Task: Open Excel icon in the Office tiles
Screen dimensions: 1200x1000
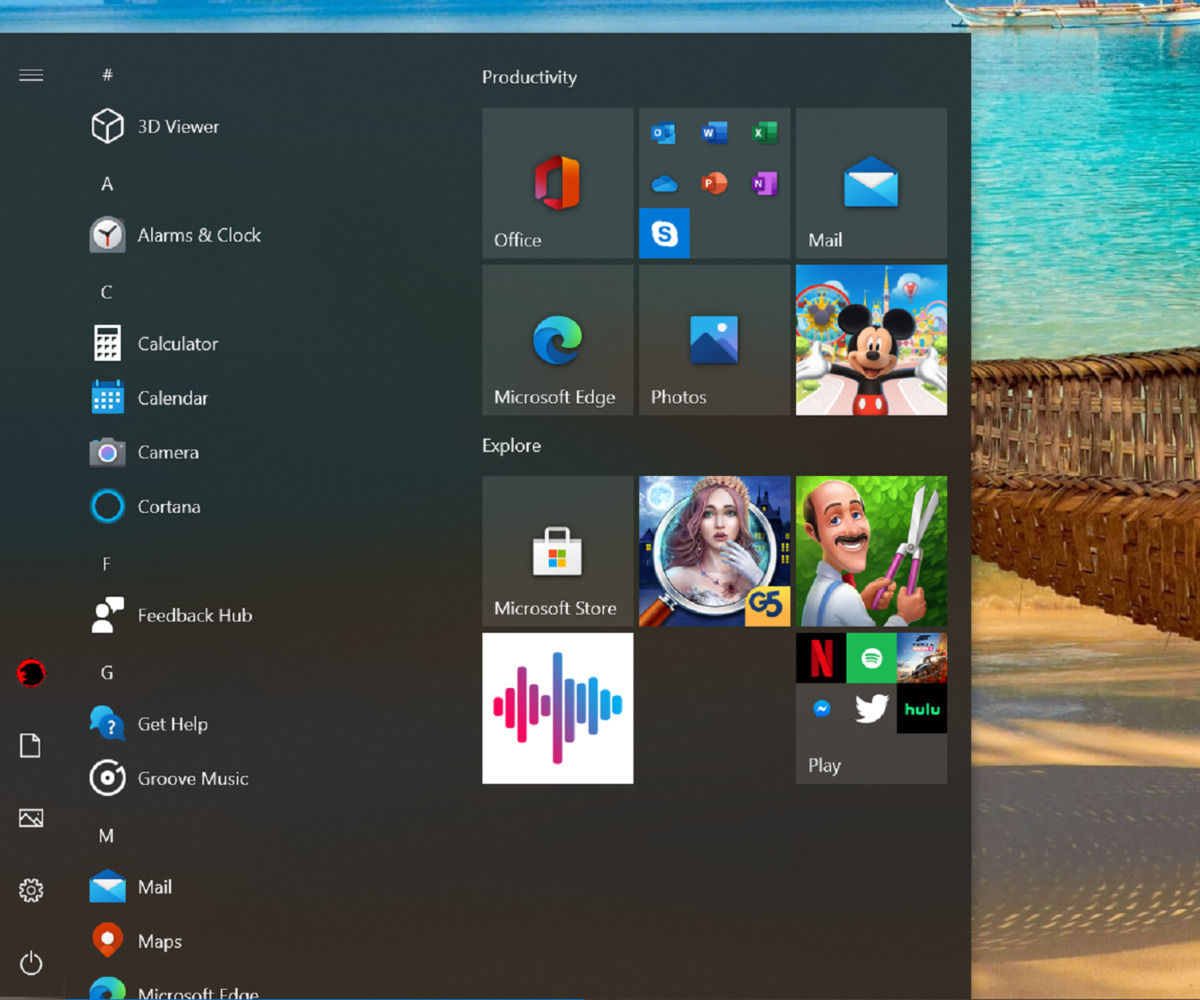Action: [765, 131]
